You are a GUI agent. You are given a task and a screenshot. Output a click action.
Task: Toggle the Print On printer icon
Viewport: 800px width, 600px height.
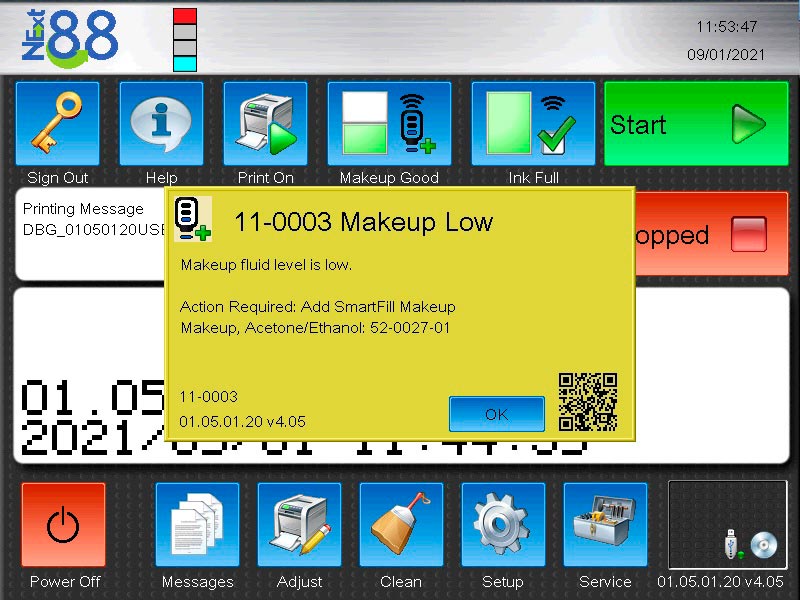pyautogui.click(x=265, y=123)
